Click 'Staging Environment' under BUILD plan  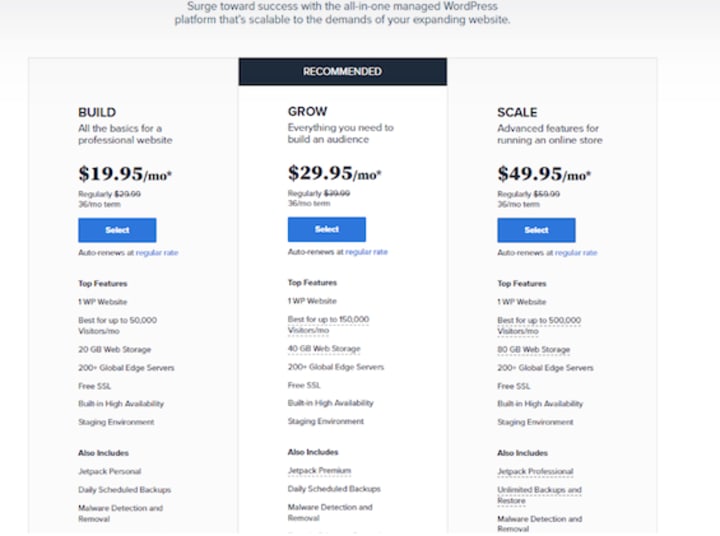[116, 422]
